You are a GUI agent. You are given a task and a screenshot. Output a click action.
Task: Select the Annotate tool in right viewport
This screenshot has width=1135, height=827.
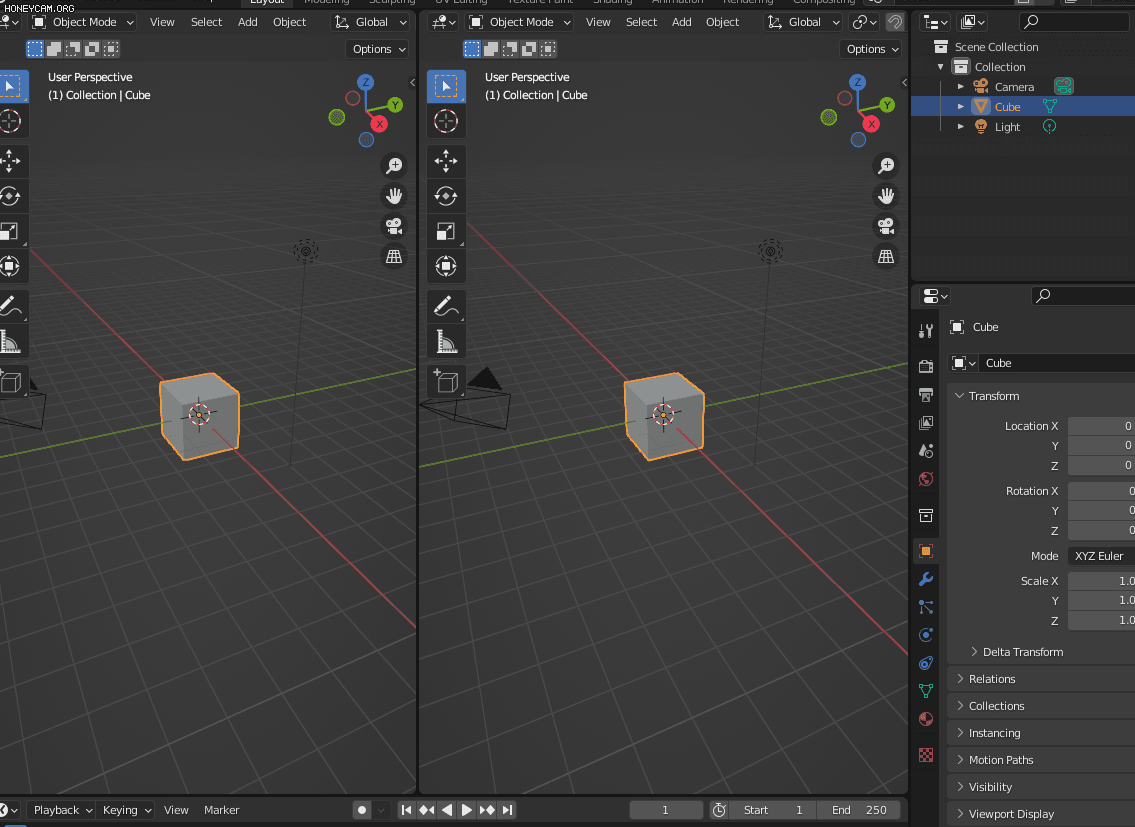tap(446, 306)
